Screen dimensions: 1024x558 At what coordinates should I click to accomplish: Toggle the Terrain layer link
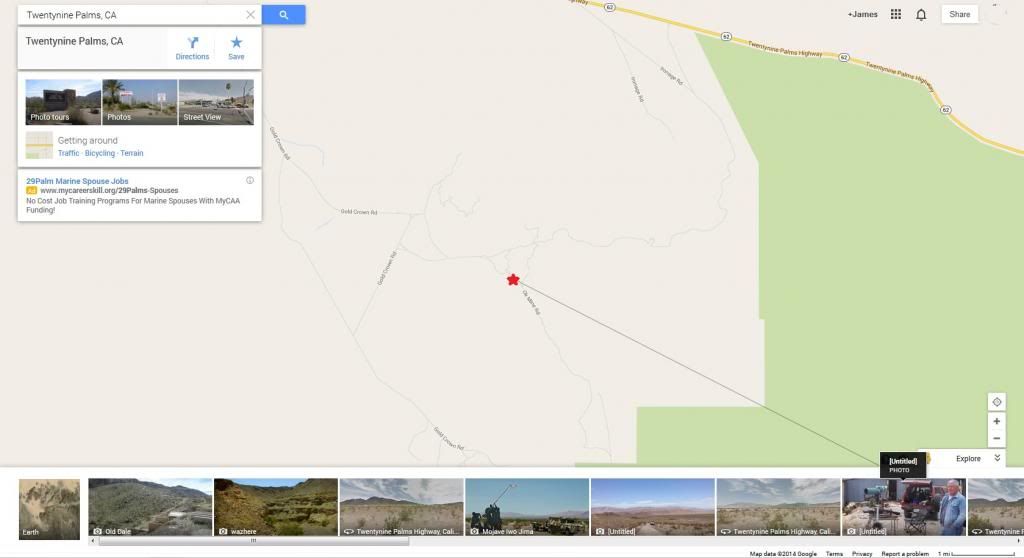click(x=131, y=153)
